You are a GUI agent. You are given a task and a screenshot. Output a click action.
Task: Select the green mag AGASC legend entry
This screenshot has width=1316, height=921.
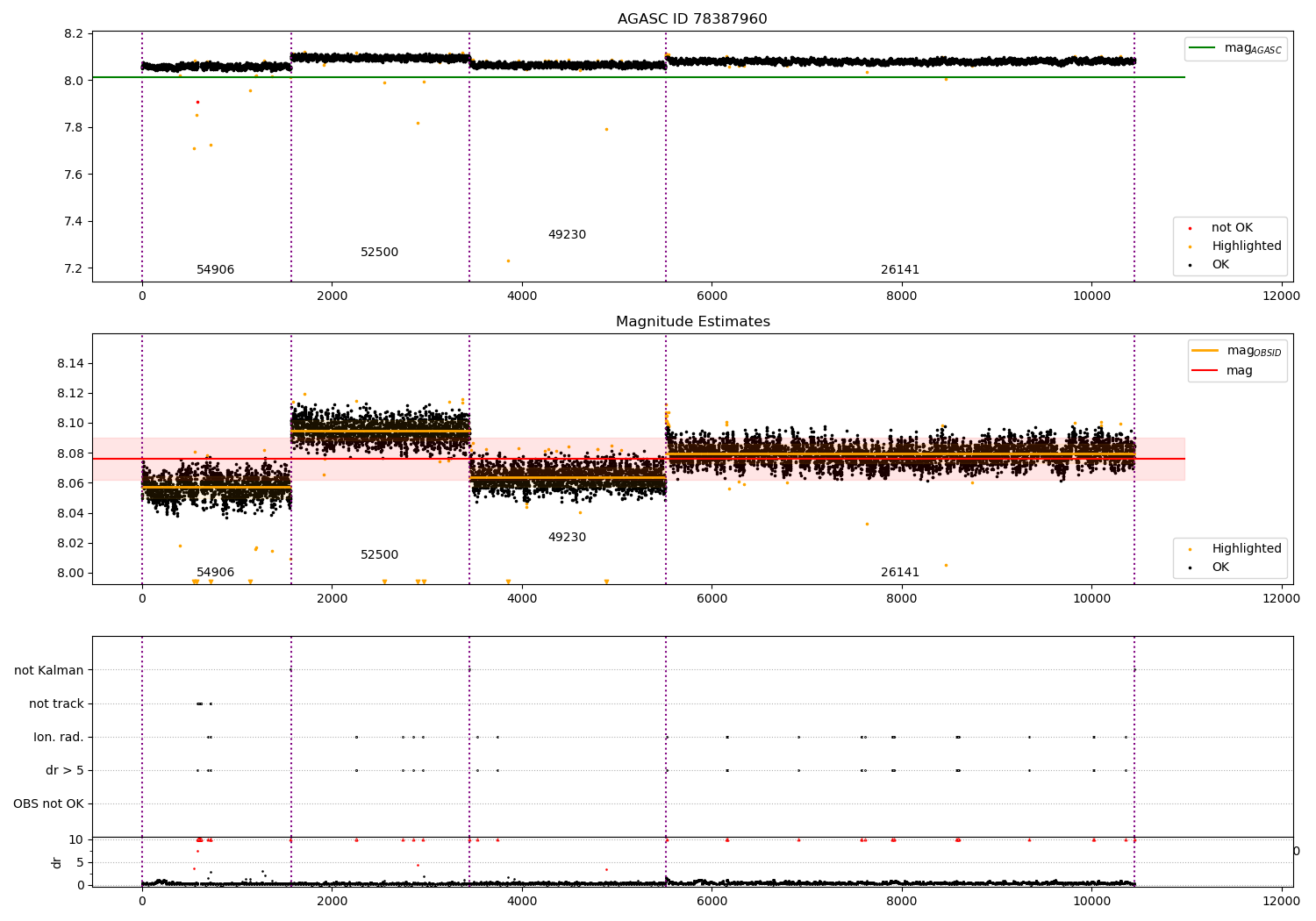[x=1237, y=48]
